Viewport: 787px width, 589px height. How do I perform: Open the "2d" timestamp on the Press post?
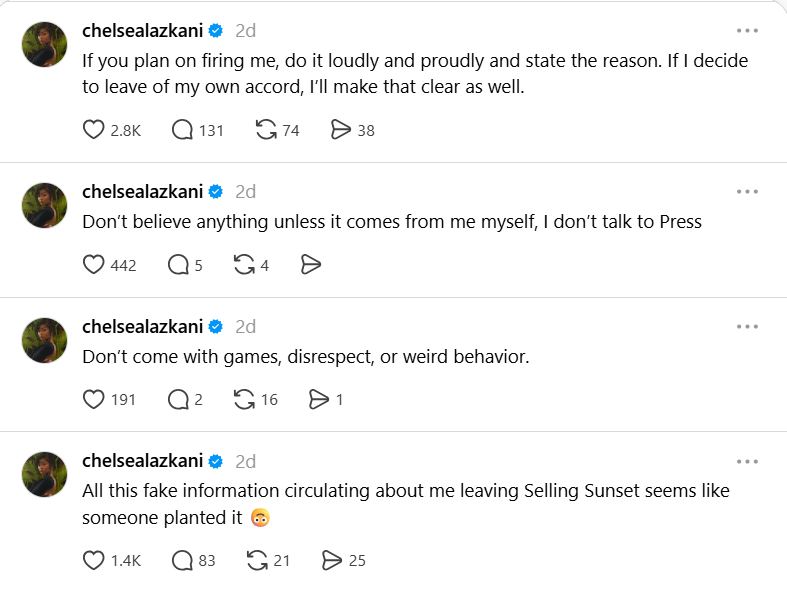(246, 192)
